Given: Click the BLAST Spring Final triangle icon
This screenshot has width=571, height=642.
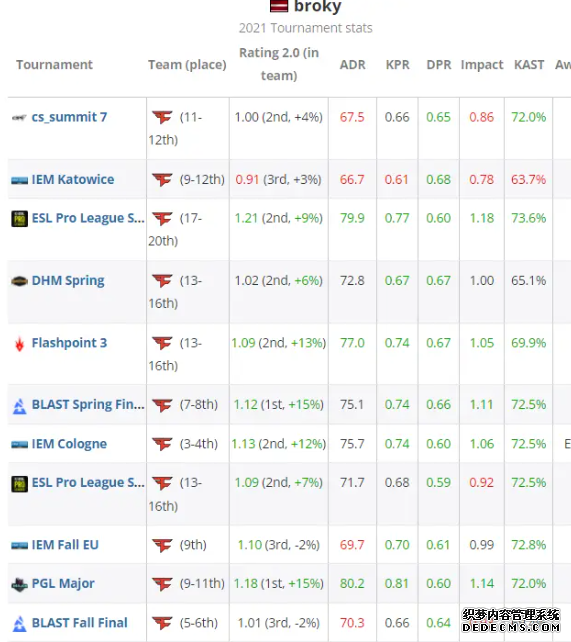Looking at the screenshot, I should [19, 406].
